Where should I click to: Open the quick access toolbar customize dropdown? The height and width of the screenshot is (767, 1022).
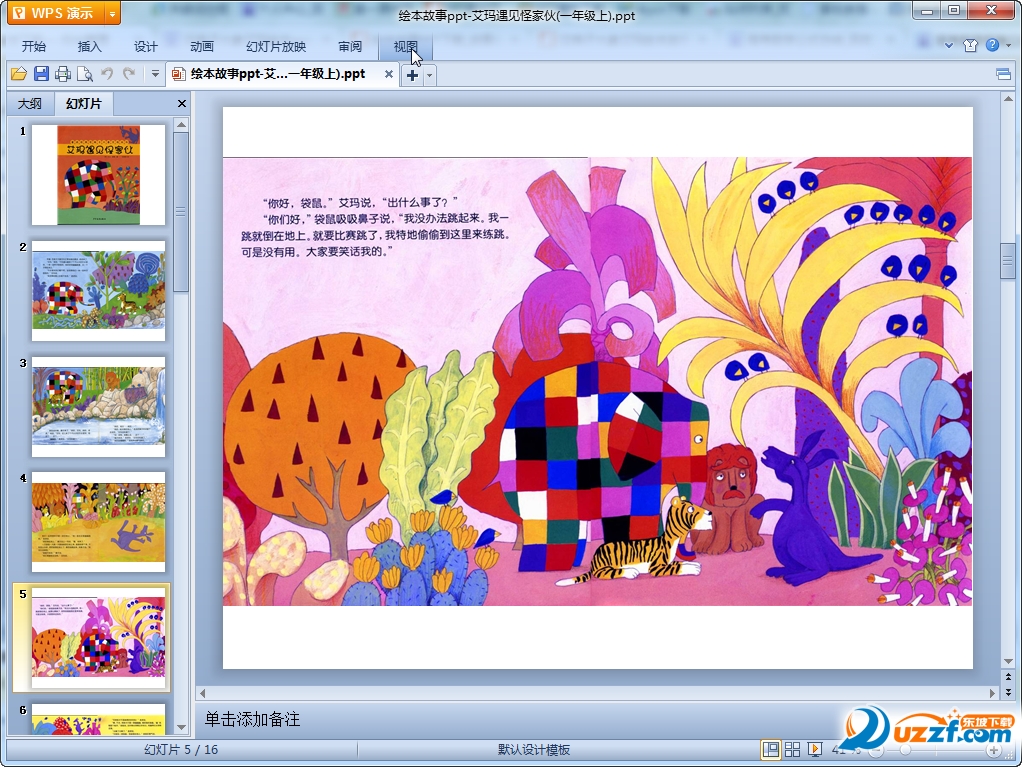(155, 74)
